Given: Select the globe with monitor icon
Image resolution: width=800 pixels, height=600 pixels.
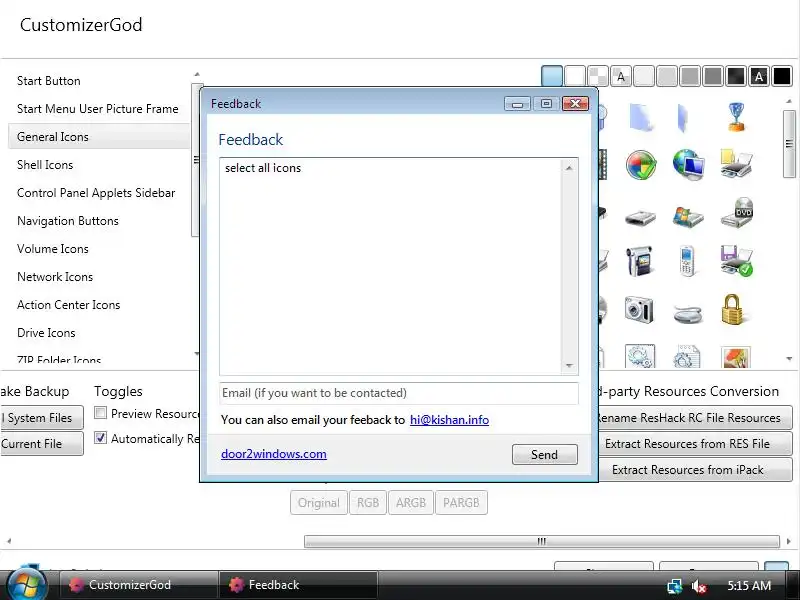Looking at the screenshot, I should pos(688,164).
